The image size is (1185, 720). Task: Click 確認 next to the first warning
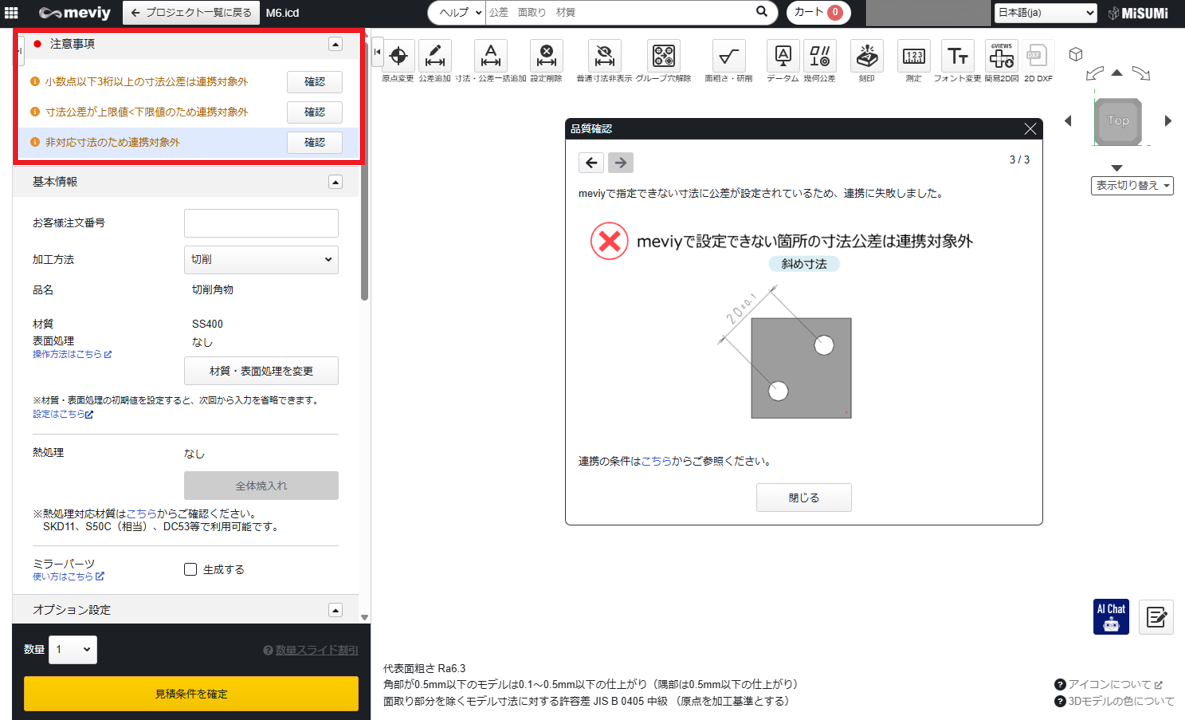[315, 81]
